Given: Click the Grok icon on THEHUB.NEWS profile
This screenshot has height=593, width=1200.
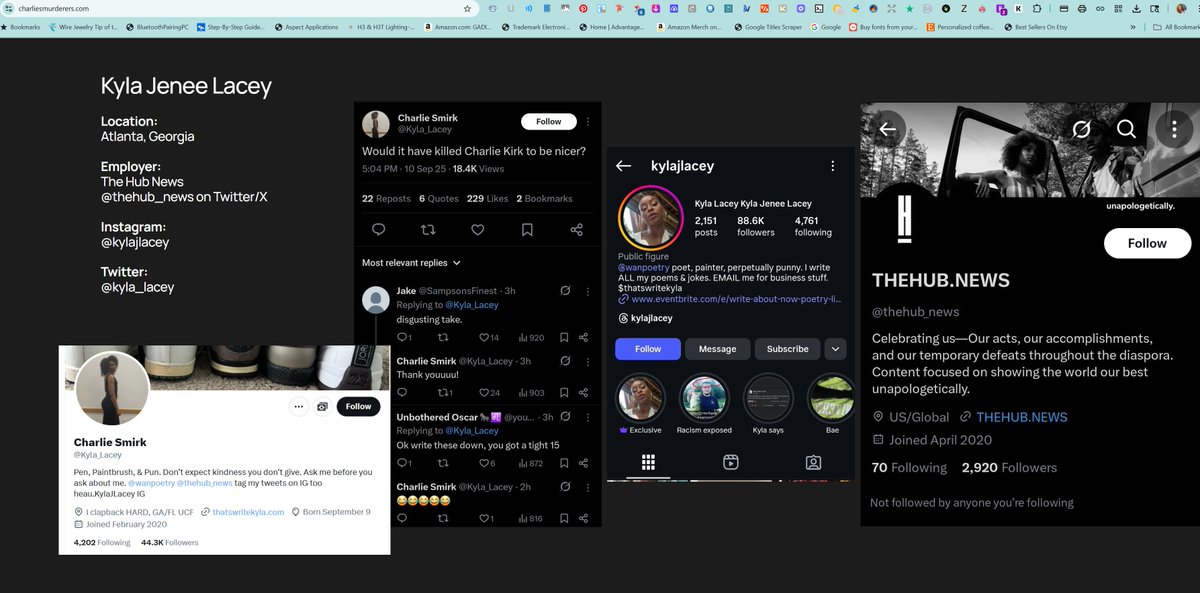Looking at the screenshot, I should 1081,130.
